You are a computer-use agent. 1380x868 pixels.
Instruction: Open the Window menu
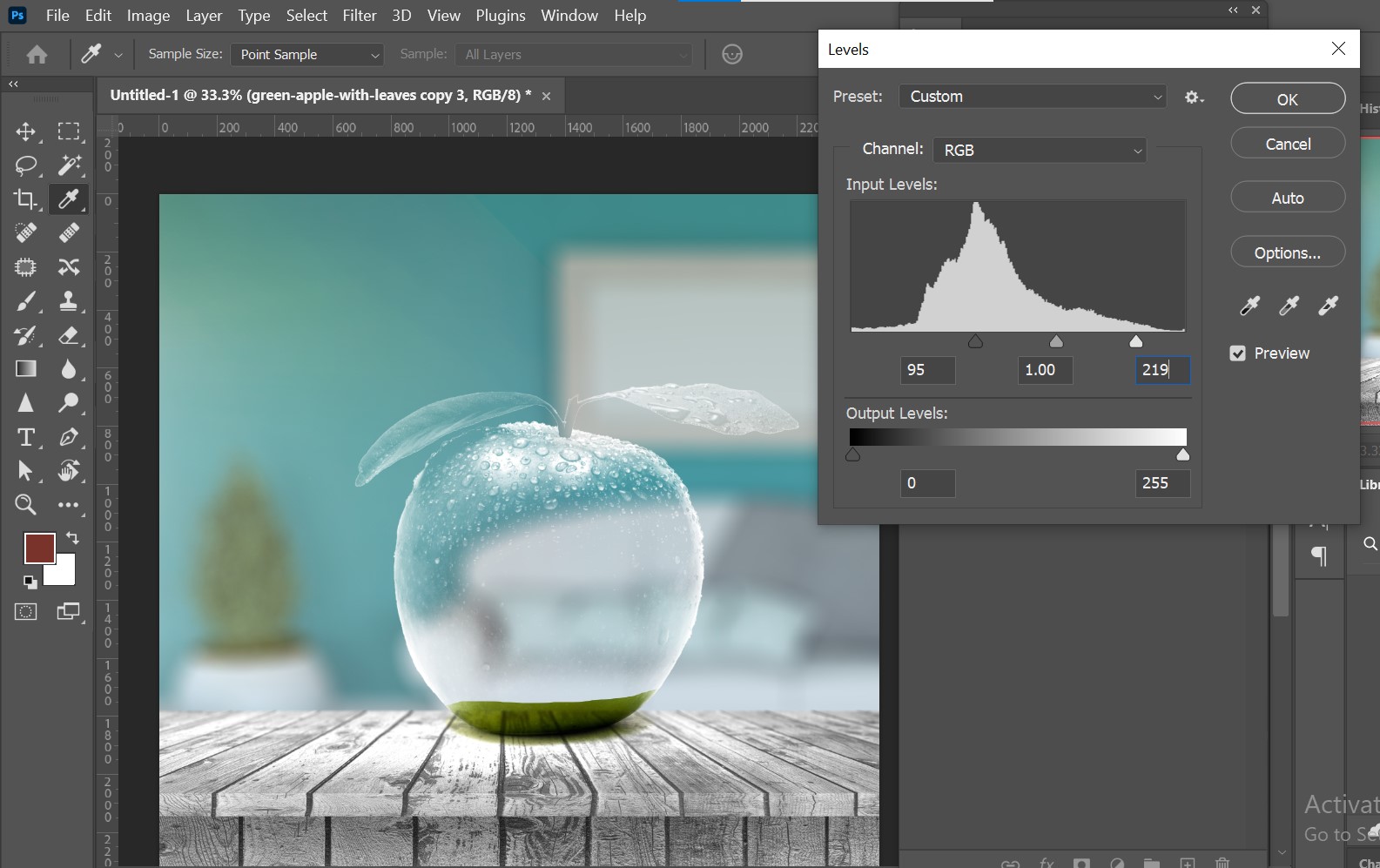[569, 16]
